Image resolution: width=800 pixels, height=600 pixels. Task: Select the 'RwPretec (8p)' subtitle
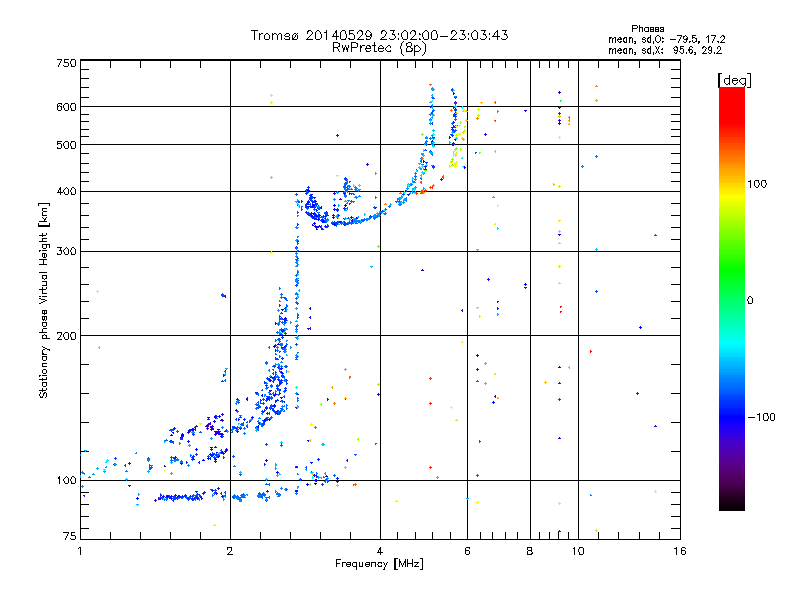click(380, 48)
